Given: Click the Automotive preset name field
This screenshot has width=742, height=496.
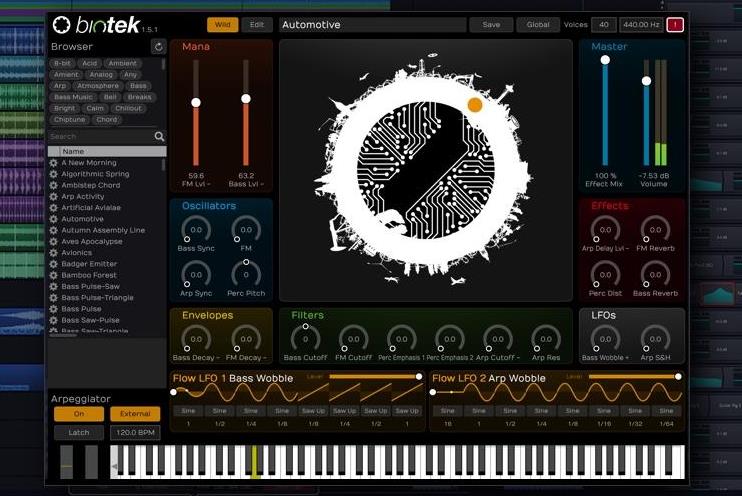Looking at the screenshot, I should pos(372,25).
